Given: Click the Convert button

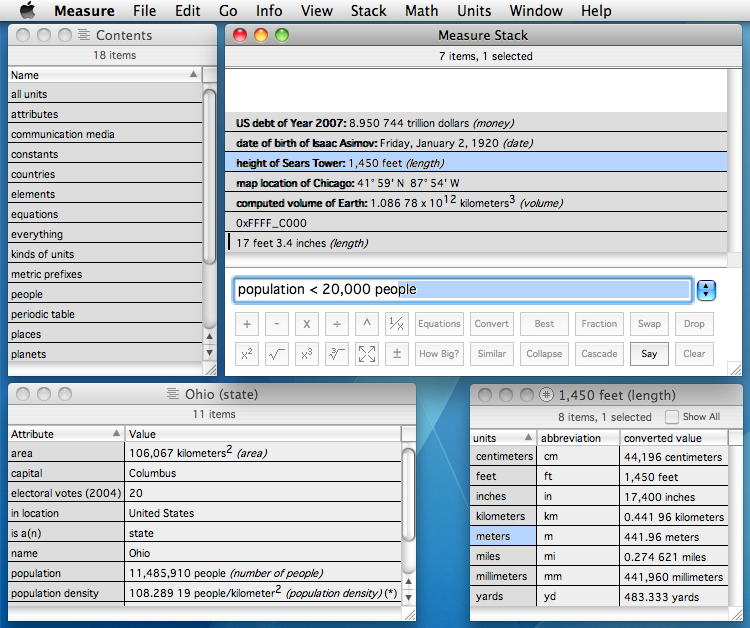Looking at the screenshot, I should point(492,324).
